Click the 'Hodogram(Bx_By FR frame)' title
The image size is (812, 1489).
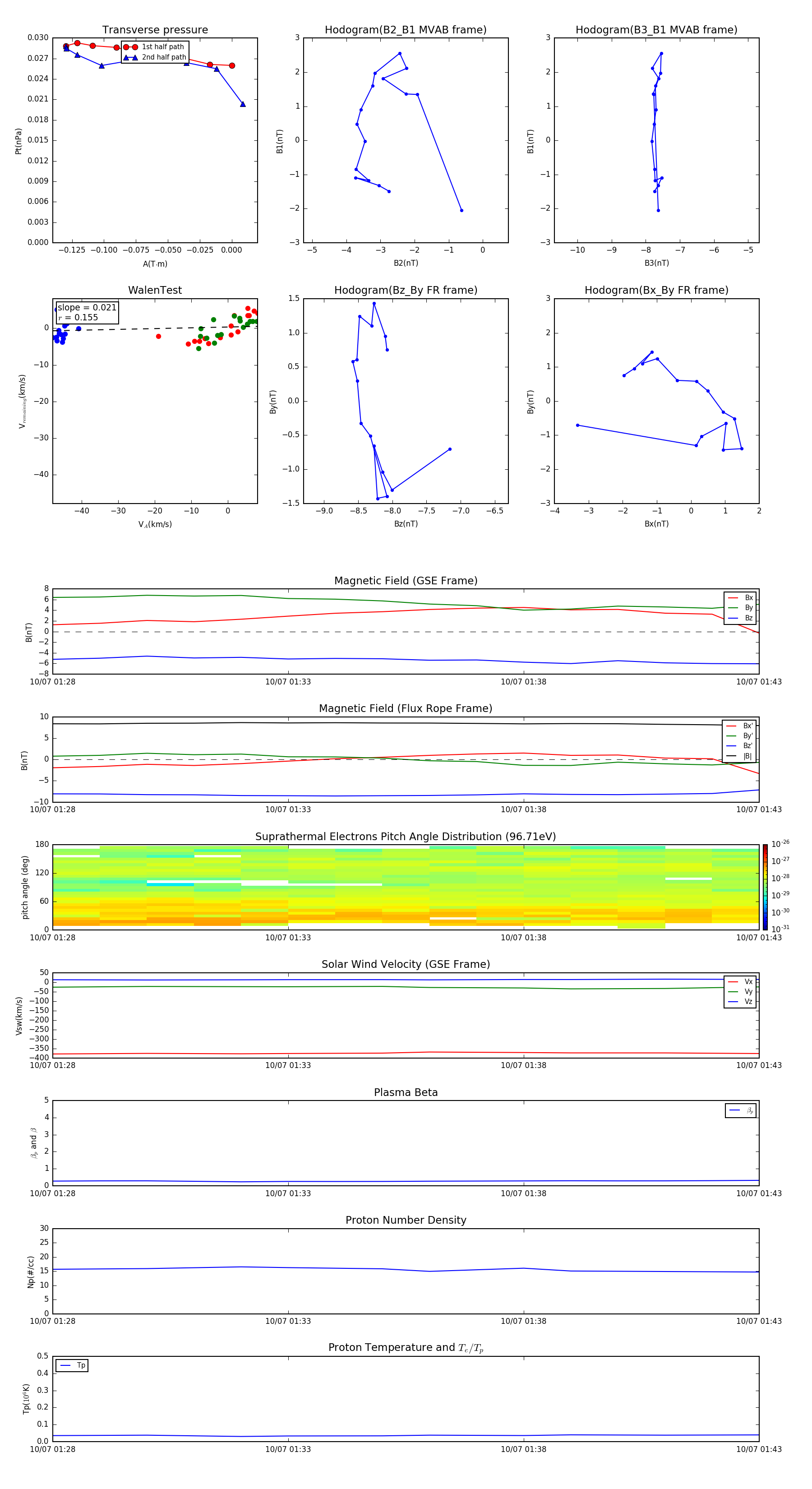[x=656, y=290]
